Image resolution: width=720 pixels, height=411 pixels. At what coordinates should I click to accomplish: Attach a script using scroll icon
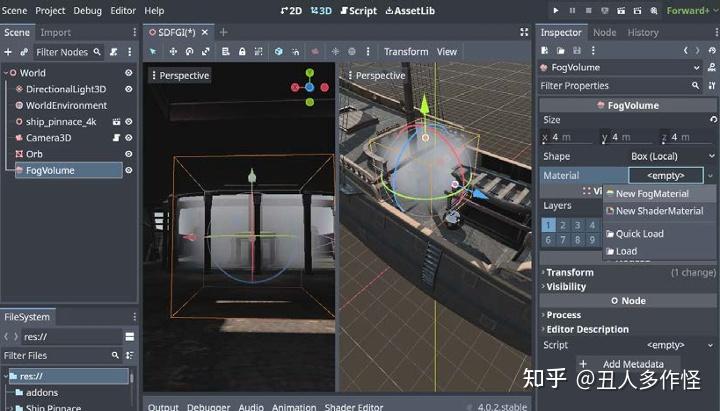tap(113, 52)
